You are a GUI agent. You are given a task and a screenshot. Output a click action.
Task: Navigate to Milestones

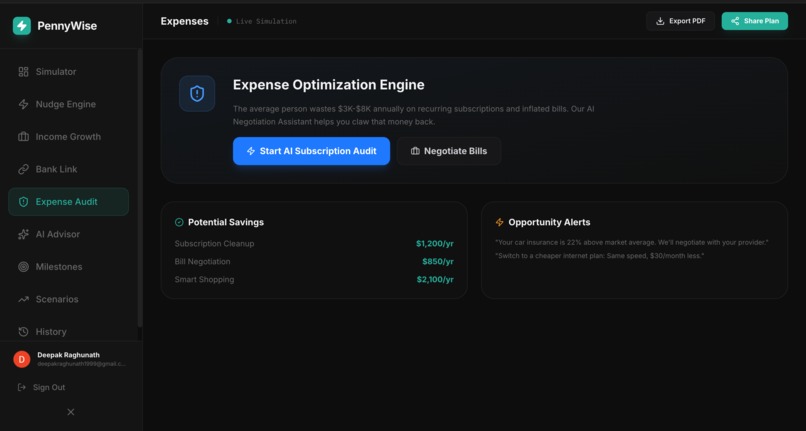pyautogui.click(x=68, y=267)
